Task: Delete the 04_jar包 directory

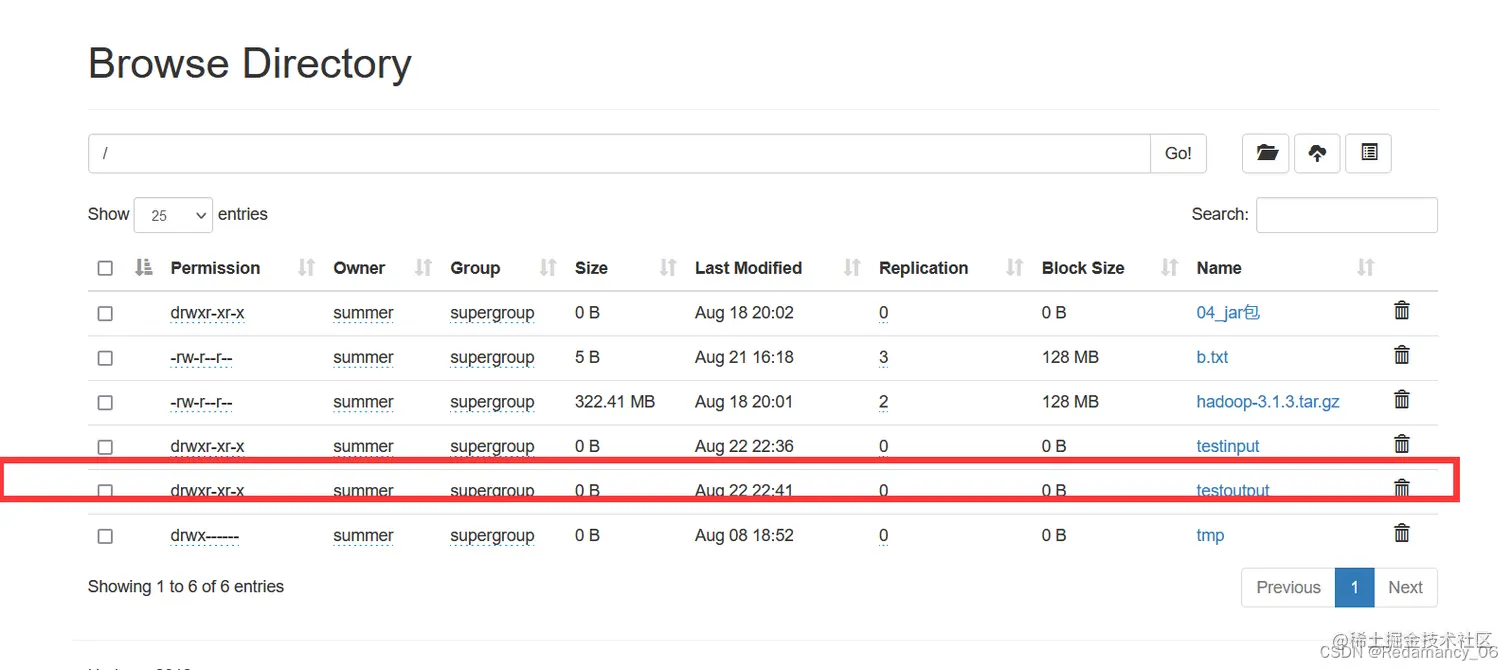Action: point(1402,311)
